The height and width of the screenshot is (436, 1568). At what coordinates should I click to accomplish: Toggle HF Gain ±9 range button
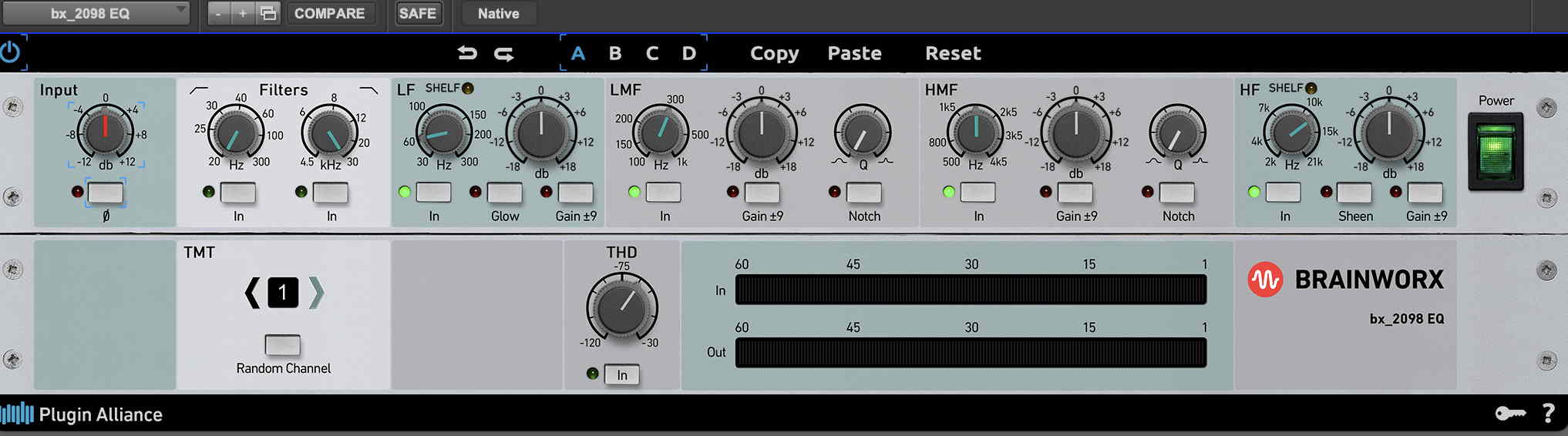tap(1425, 192)
